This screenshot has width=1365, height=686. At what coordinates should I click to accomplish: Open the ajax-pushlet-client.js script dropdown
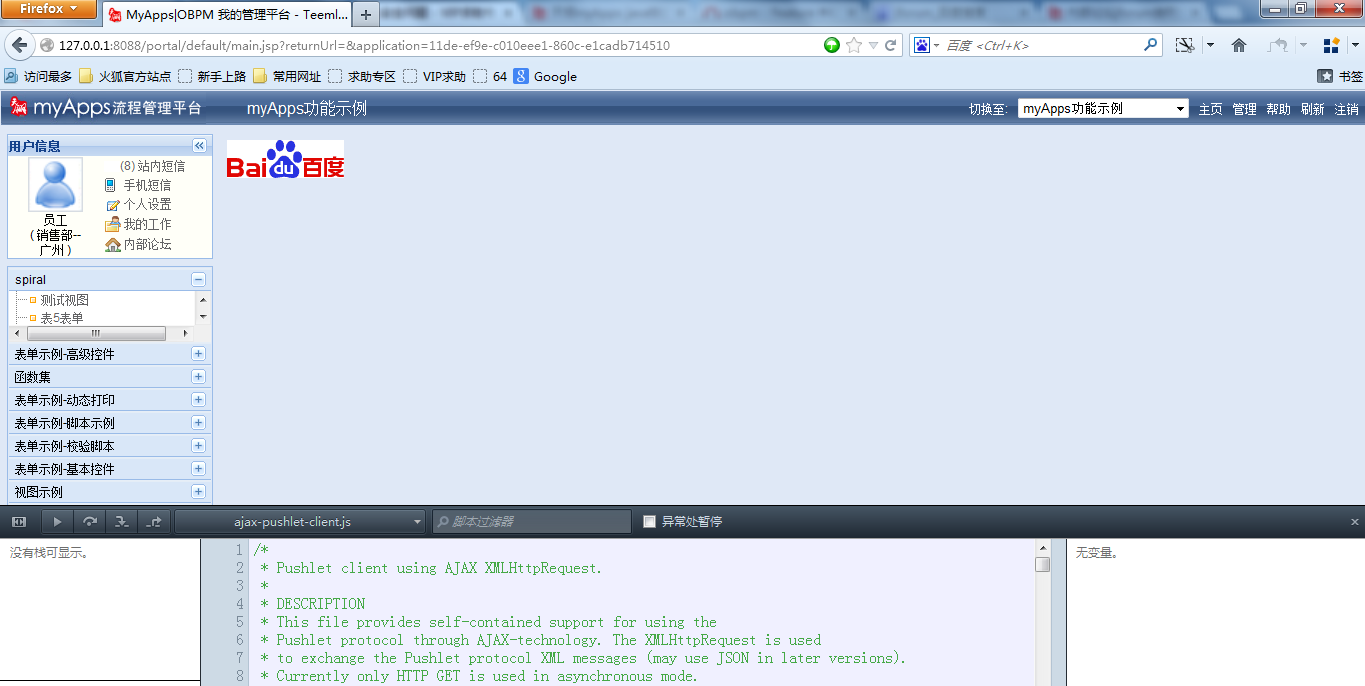click(300, 521)
